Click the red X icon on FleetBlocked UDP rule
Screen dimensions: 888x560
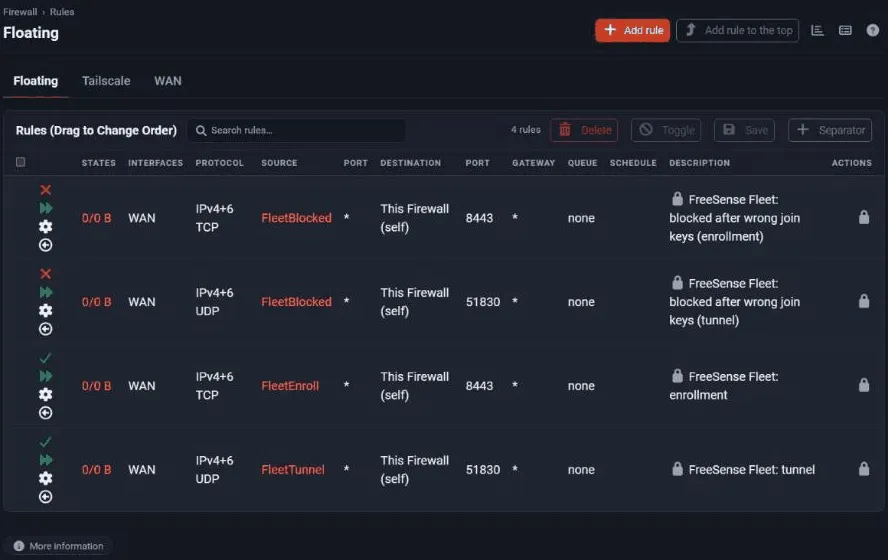click(x=45, y=273)
